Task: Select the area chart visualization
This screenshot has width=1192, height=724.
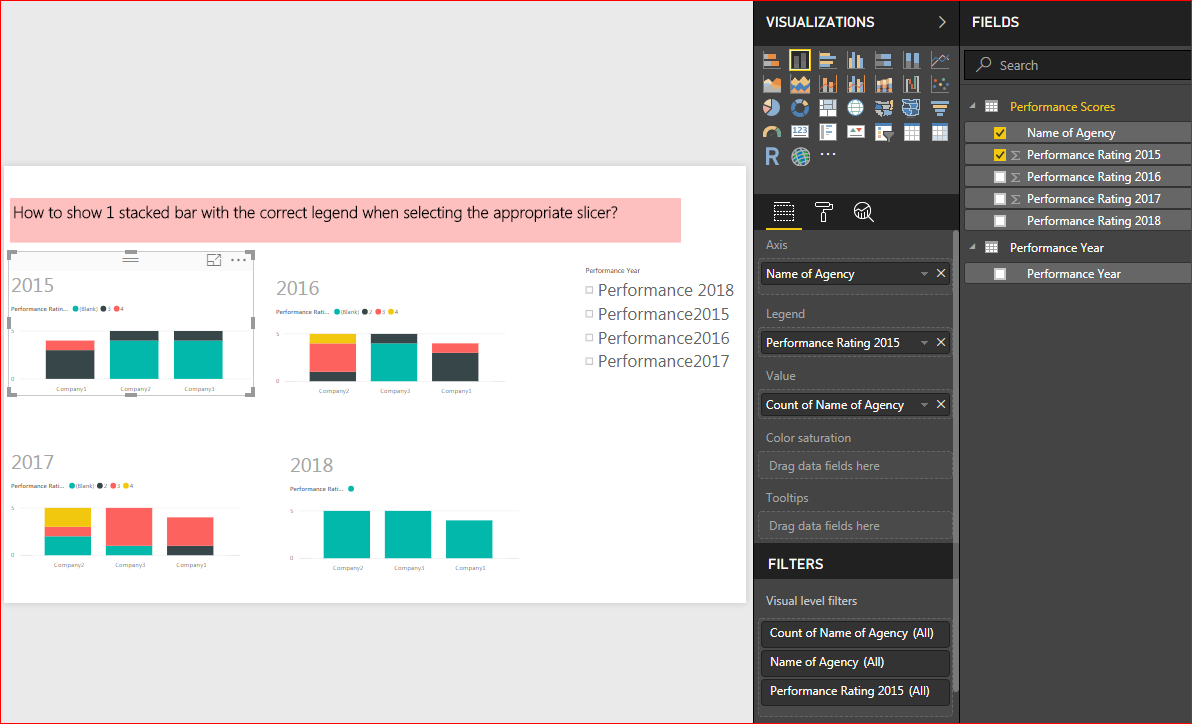Action: pos(772,84)
